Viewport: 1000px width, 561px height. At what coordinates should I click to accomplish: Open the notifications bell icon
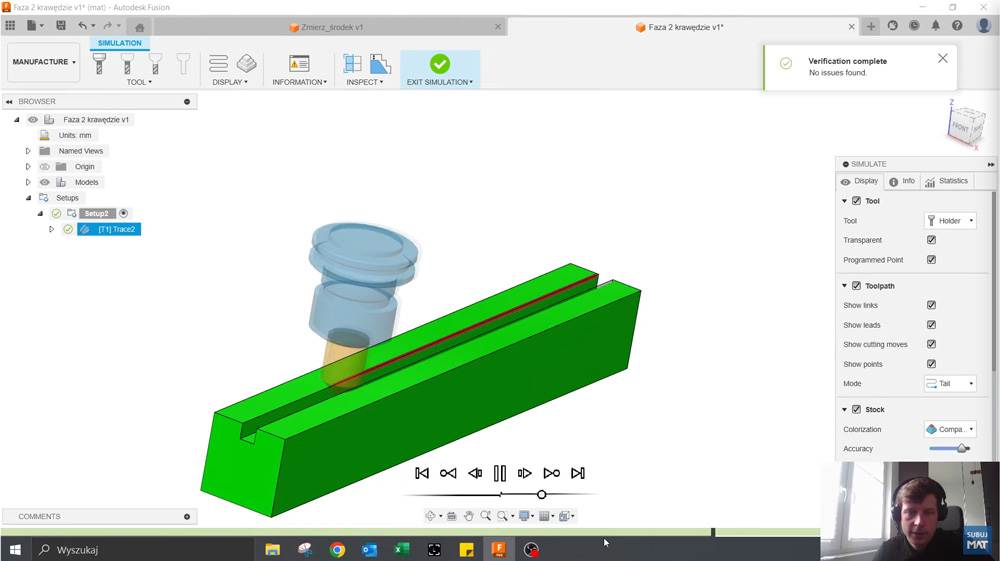pyautogui.click(x=936, y=26)
